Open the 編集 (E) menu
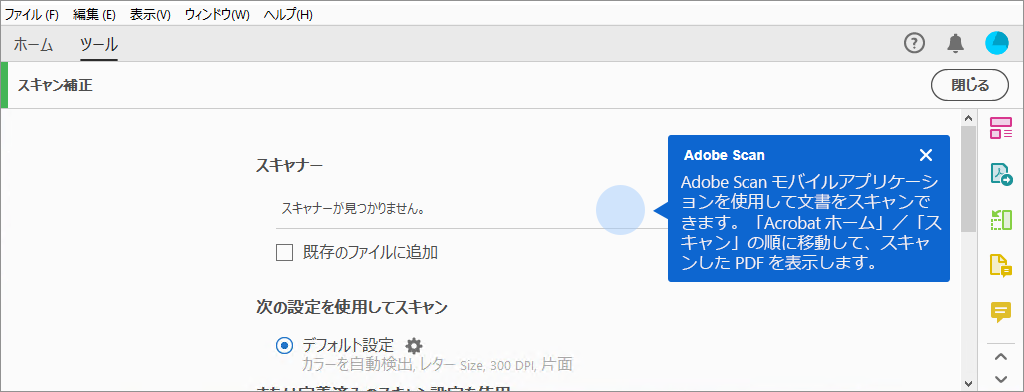Screen dimensions: 1024x392 click(95, 14)
